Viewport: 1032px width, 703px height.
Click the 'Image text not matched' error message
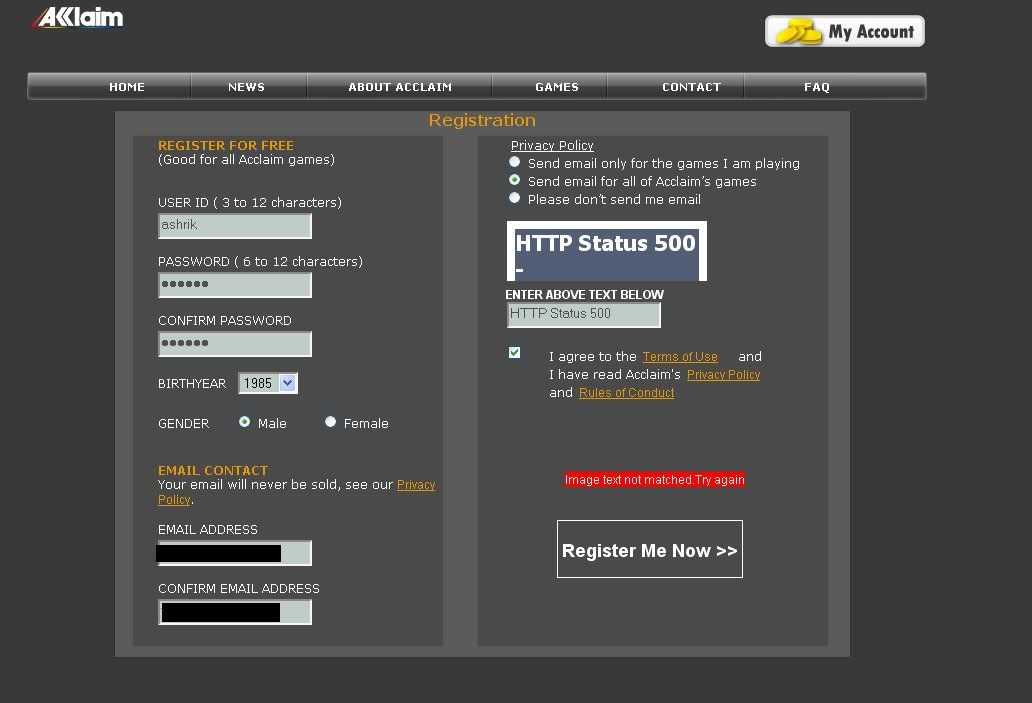pos(654,480)
